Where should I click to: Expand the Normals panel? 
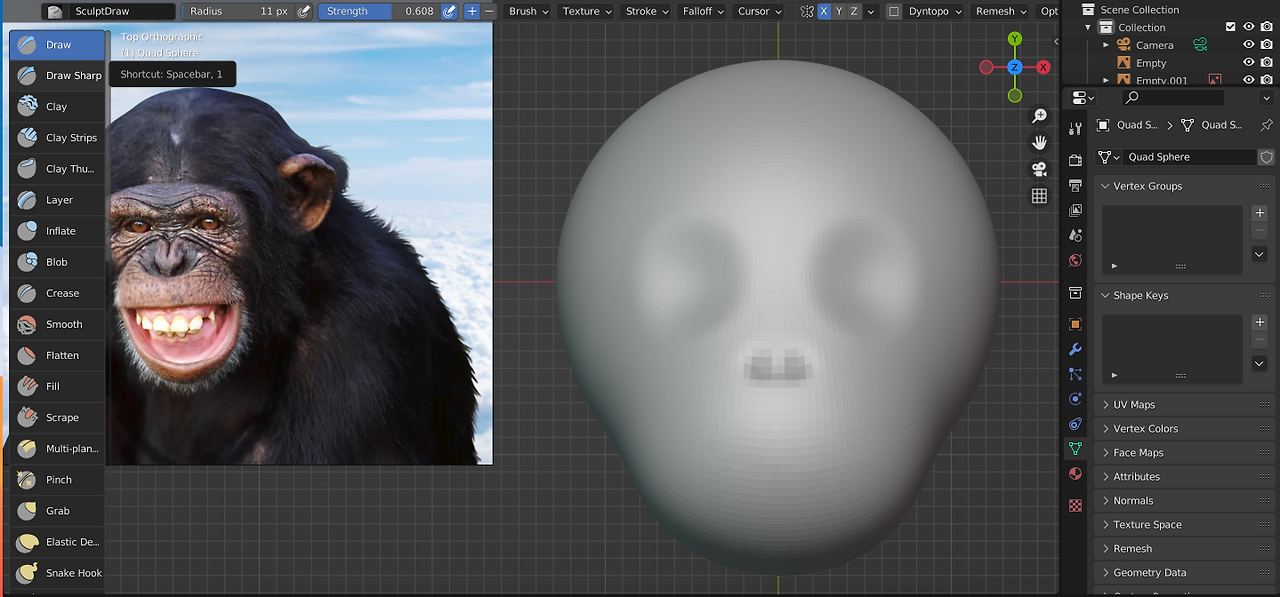[1185, 501]
